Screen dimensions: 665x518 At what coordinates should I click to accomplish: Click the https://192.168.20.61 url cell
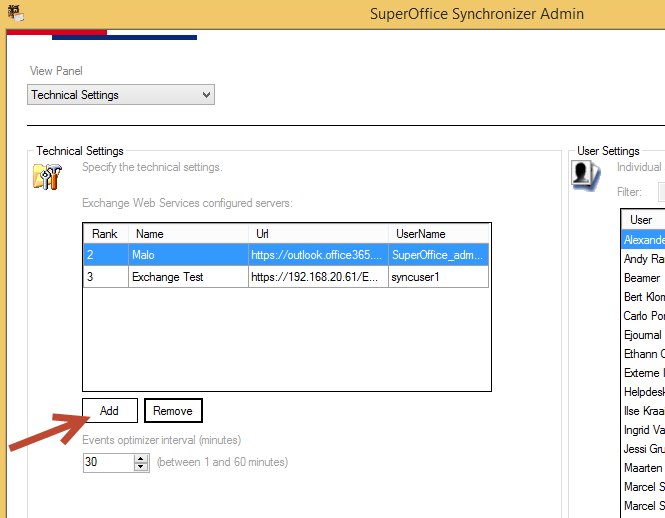pyautogui.click(x=319, y=277)
